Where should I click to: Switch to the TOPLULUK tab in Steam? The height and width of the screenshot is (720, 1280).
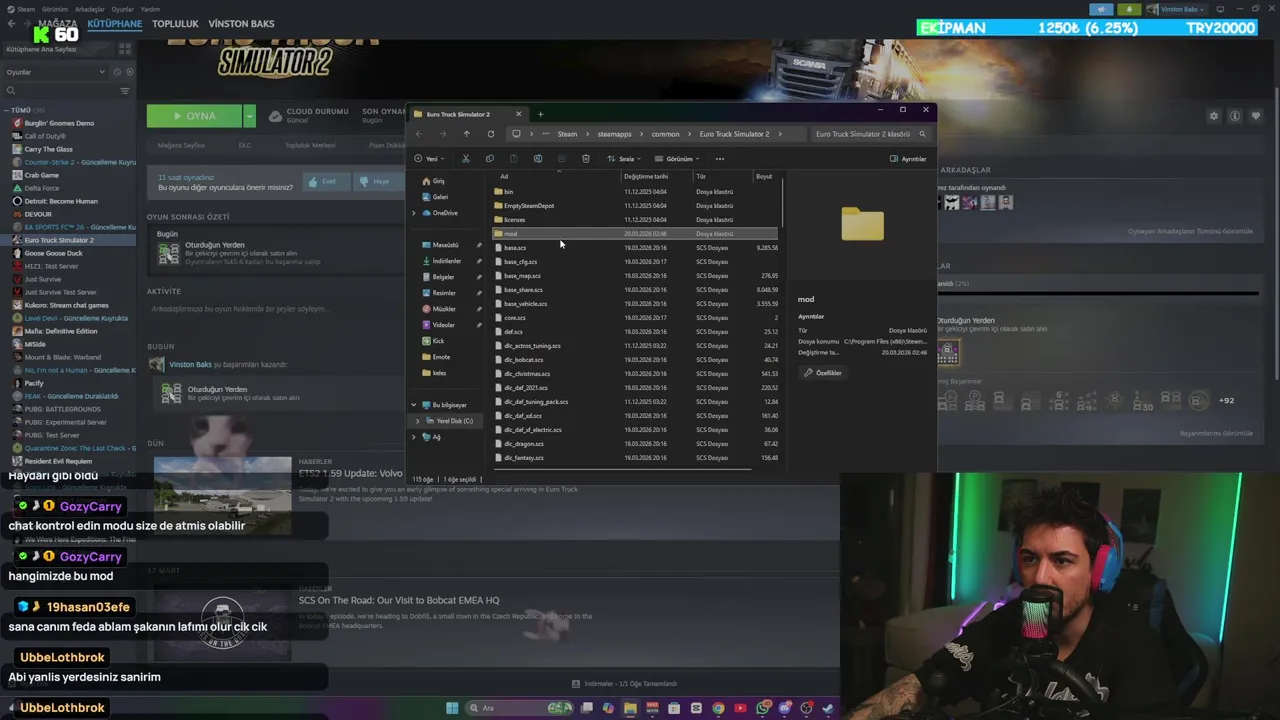[175, 24]
